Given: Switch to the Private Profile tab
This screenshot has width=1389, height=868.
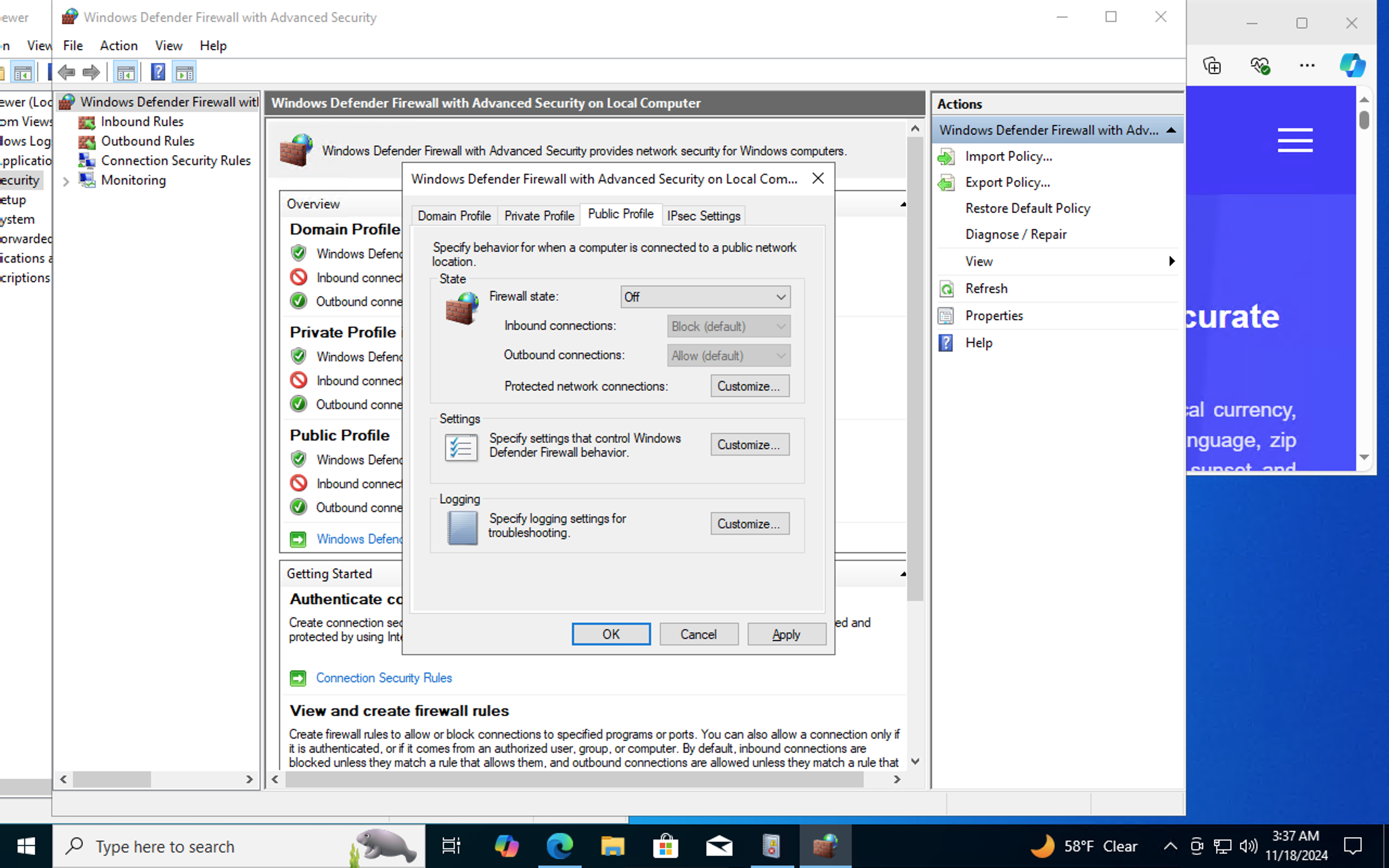Looking at the screenshot, I should tap(538, 216).
